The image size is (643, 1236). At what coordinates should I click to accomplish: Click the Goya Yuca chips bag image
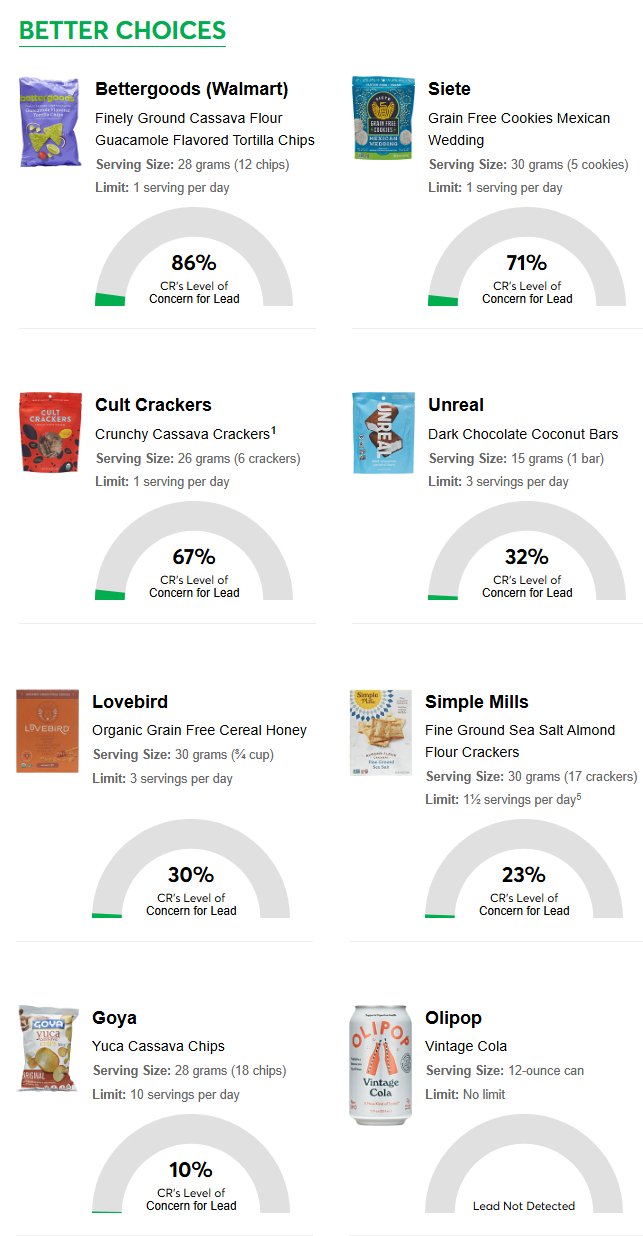pos(48,1048)
